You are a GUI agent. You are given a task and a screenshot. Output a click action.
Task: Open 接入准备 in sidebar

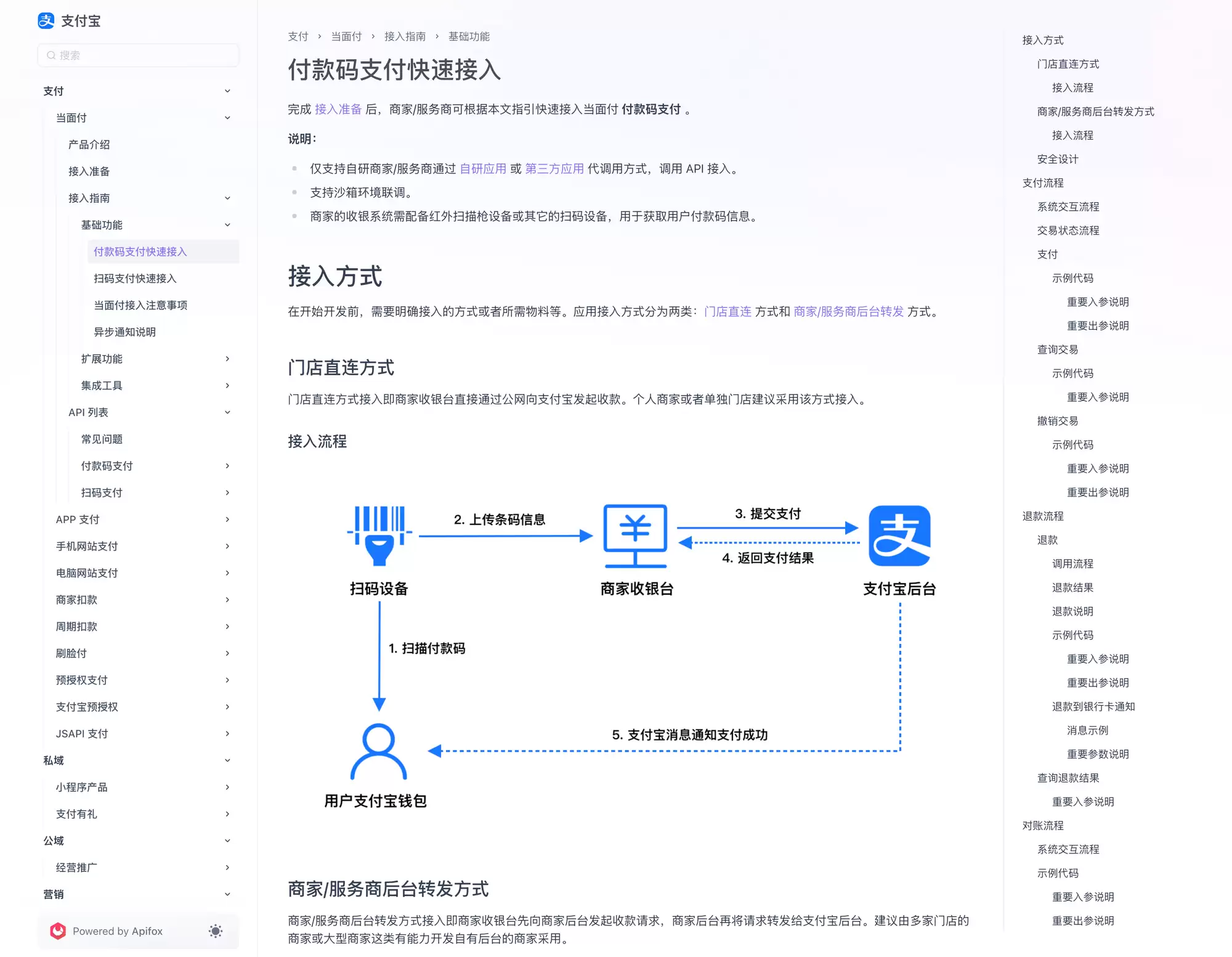pos(89,171)
